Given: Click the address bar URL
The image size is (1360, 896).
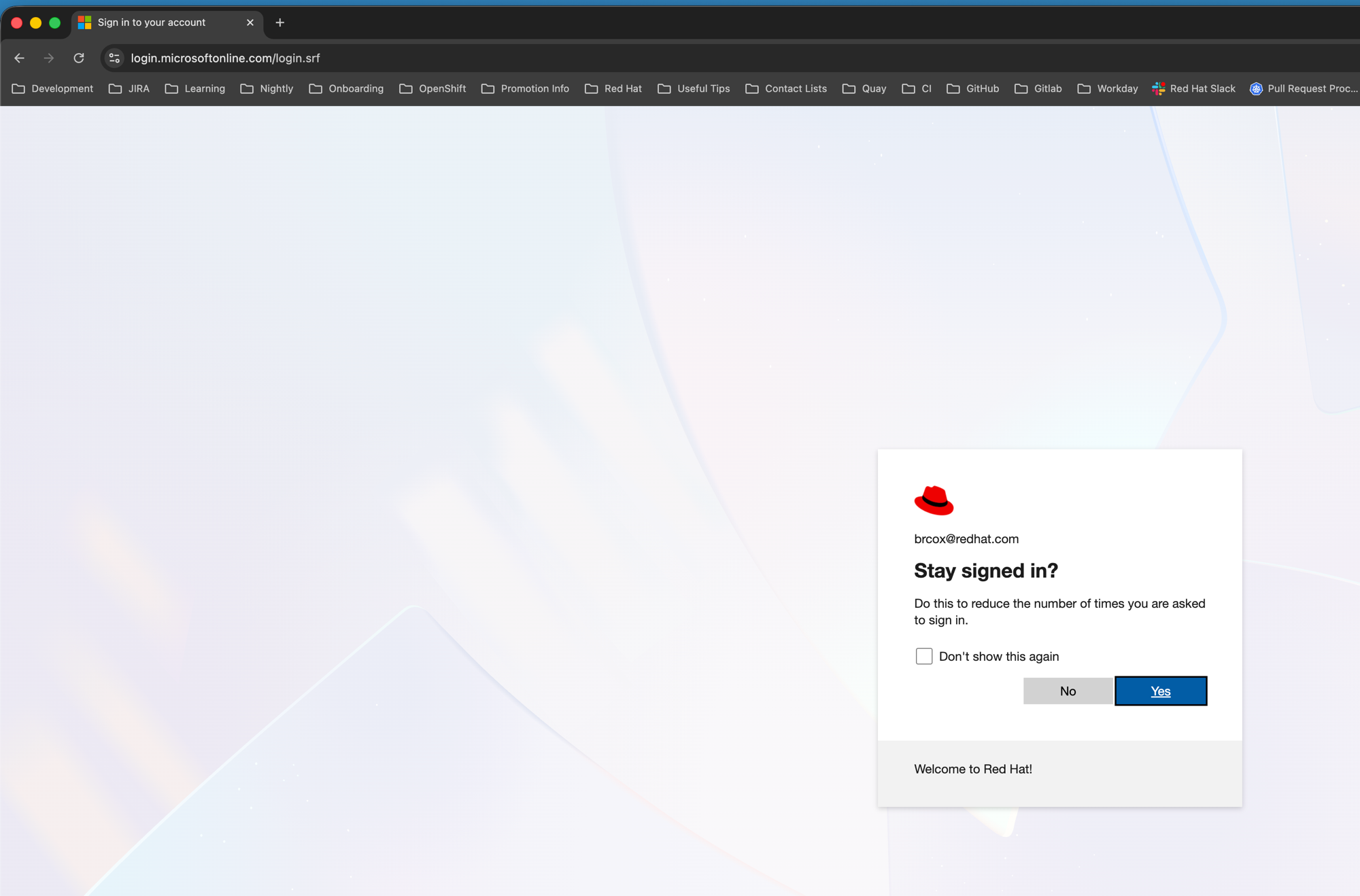Looking at the screenshot, I should point(225,58).
